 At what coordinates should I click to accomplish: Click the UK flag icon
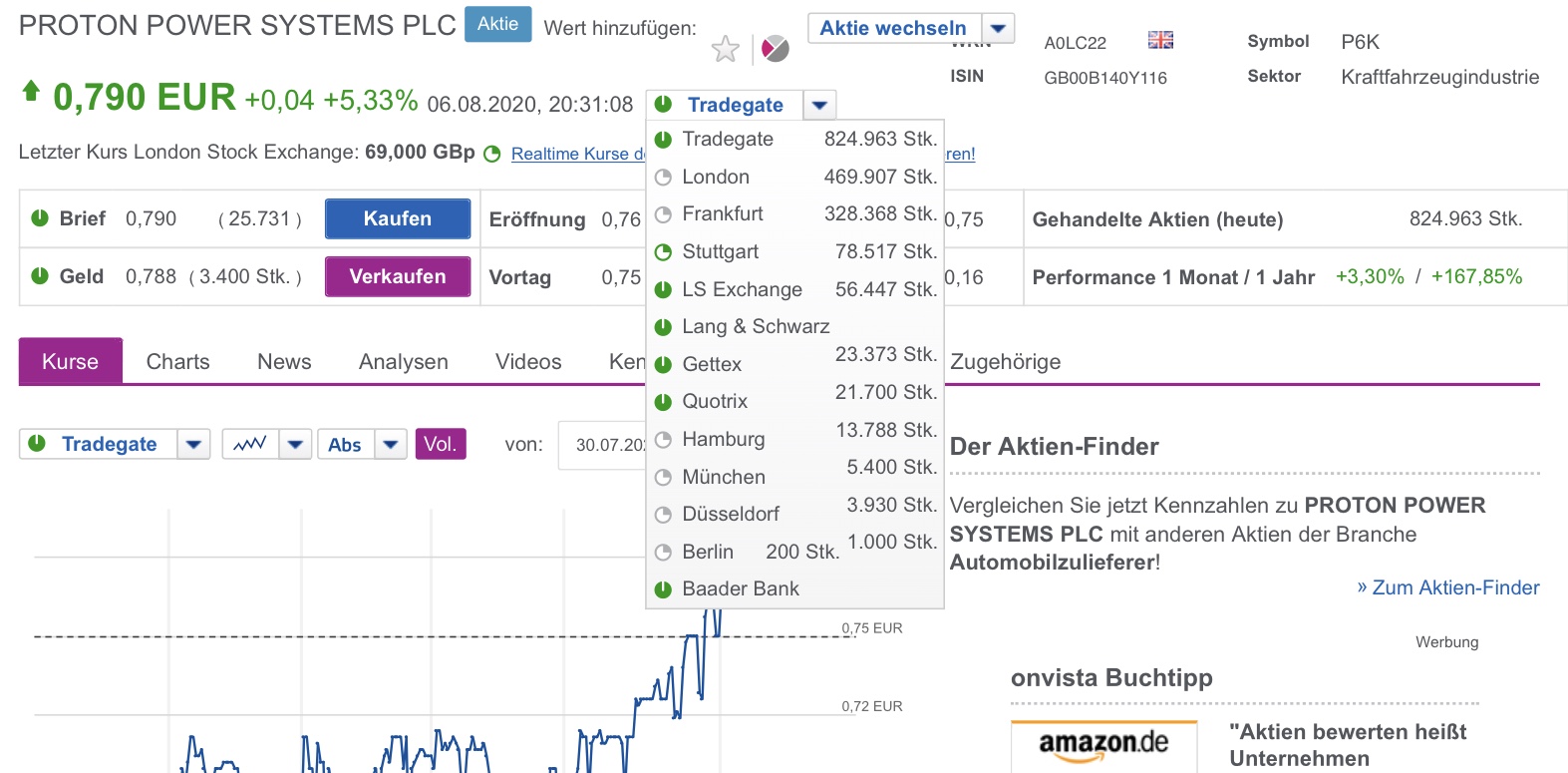1160,40
